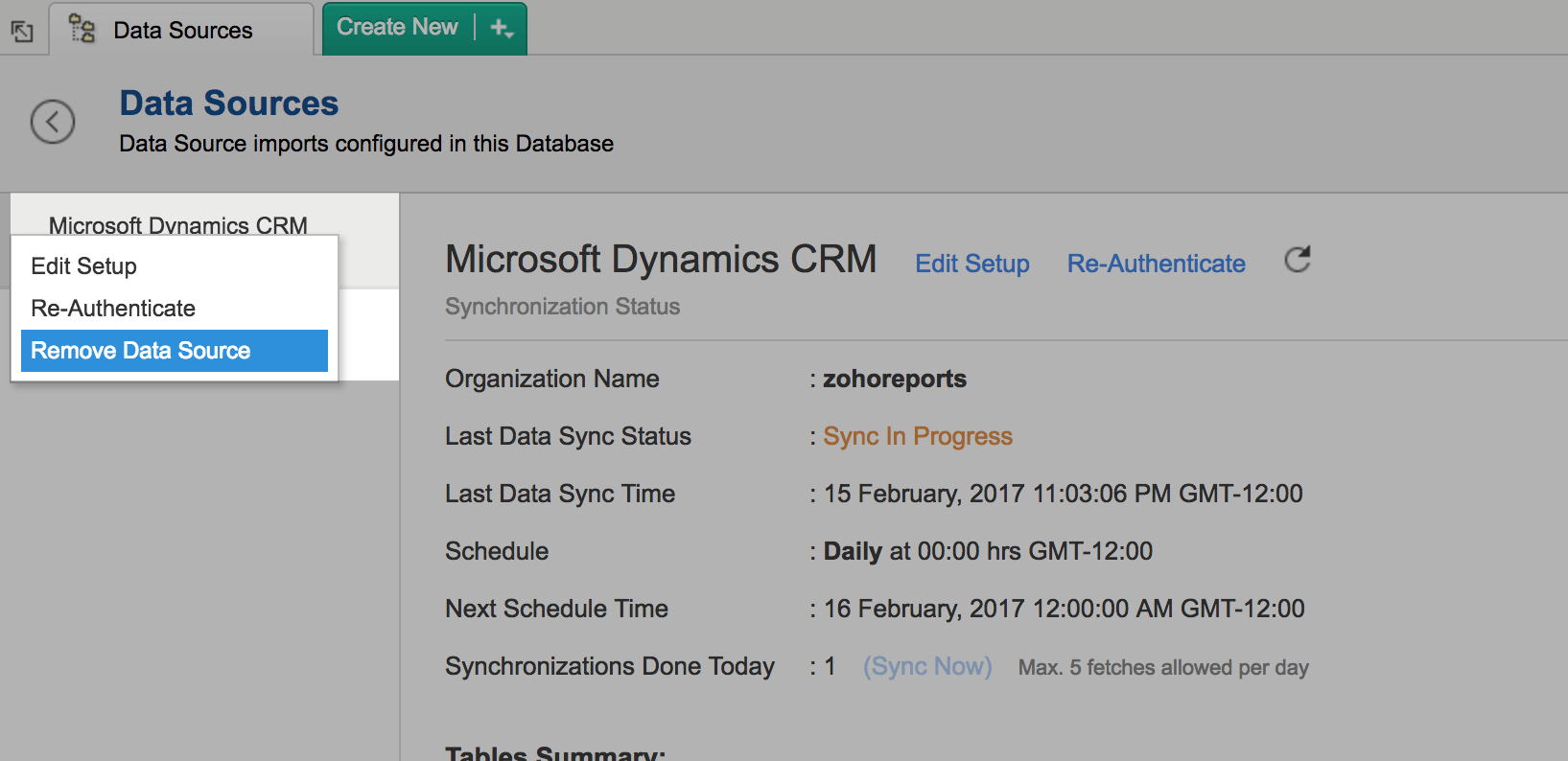Switch to the Data Sources tab

182,31
